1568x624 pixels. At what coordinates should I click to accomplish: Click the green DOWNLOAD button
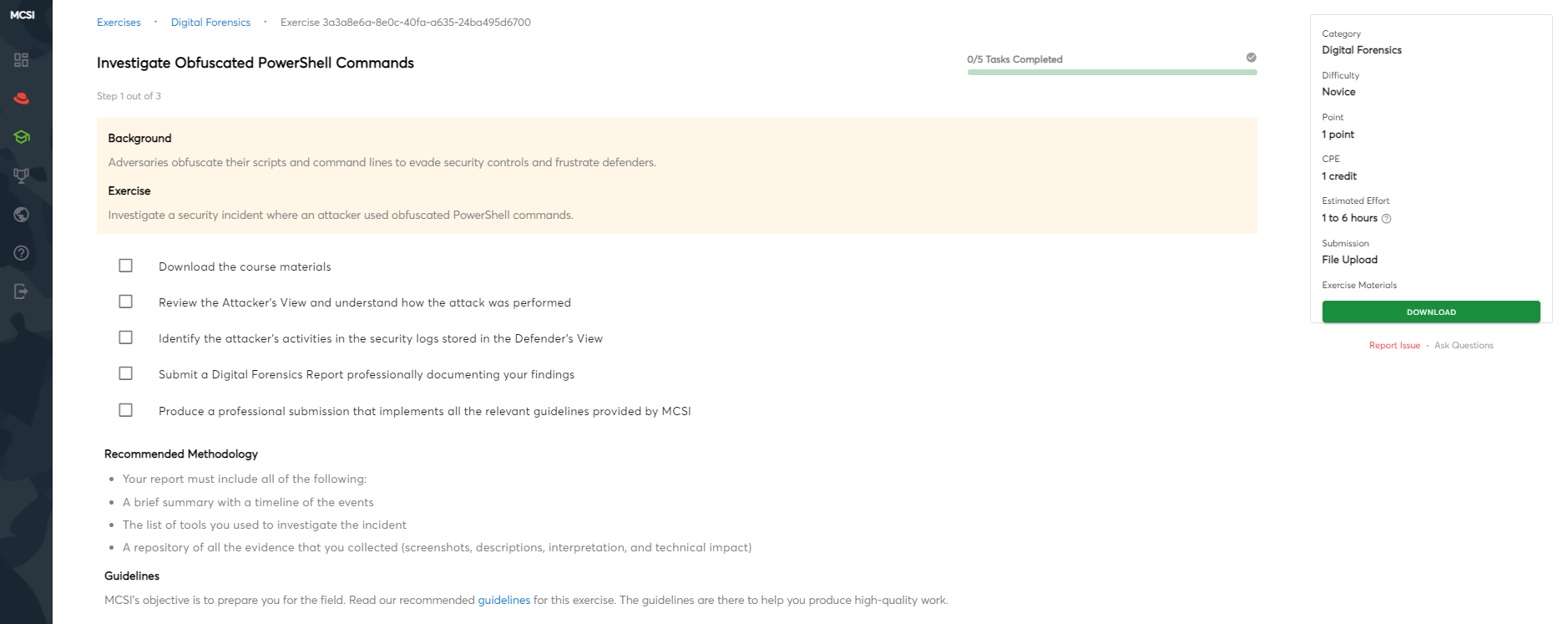(1430, 312)
